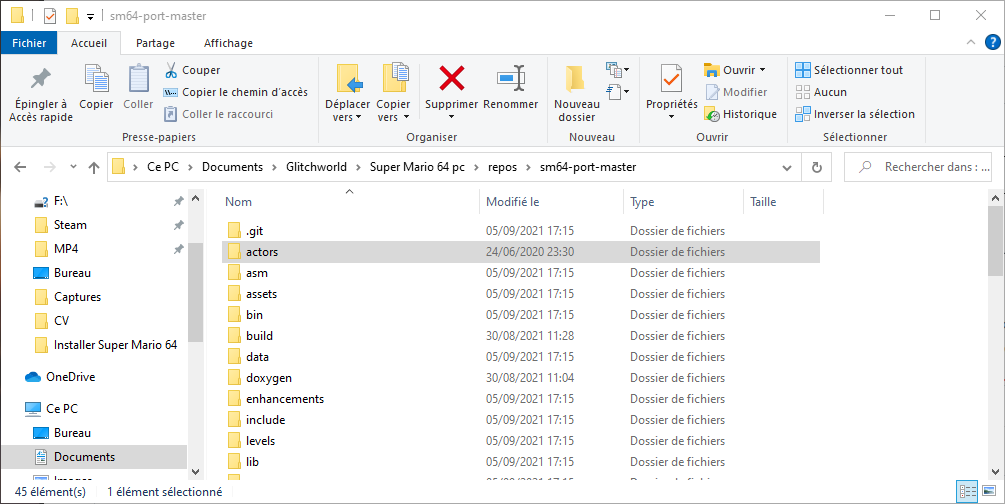The width and height of the screenshot is (1005, 504).
Task: Click the Renommer icon in ribbon
Action: click(x=510, y=78)
